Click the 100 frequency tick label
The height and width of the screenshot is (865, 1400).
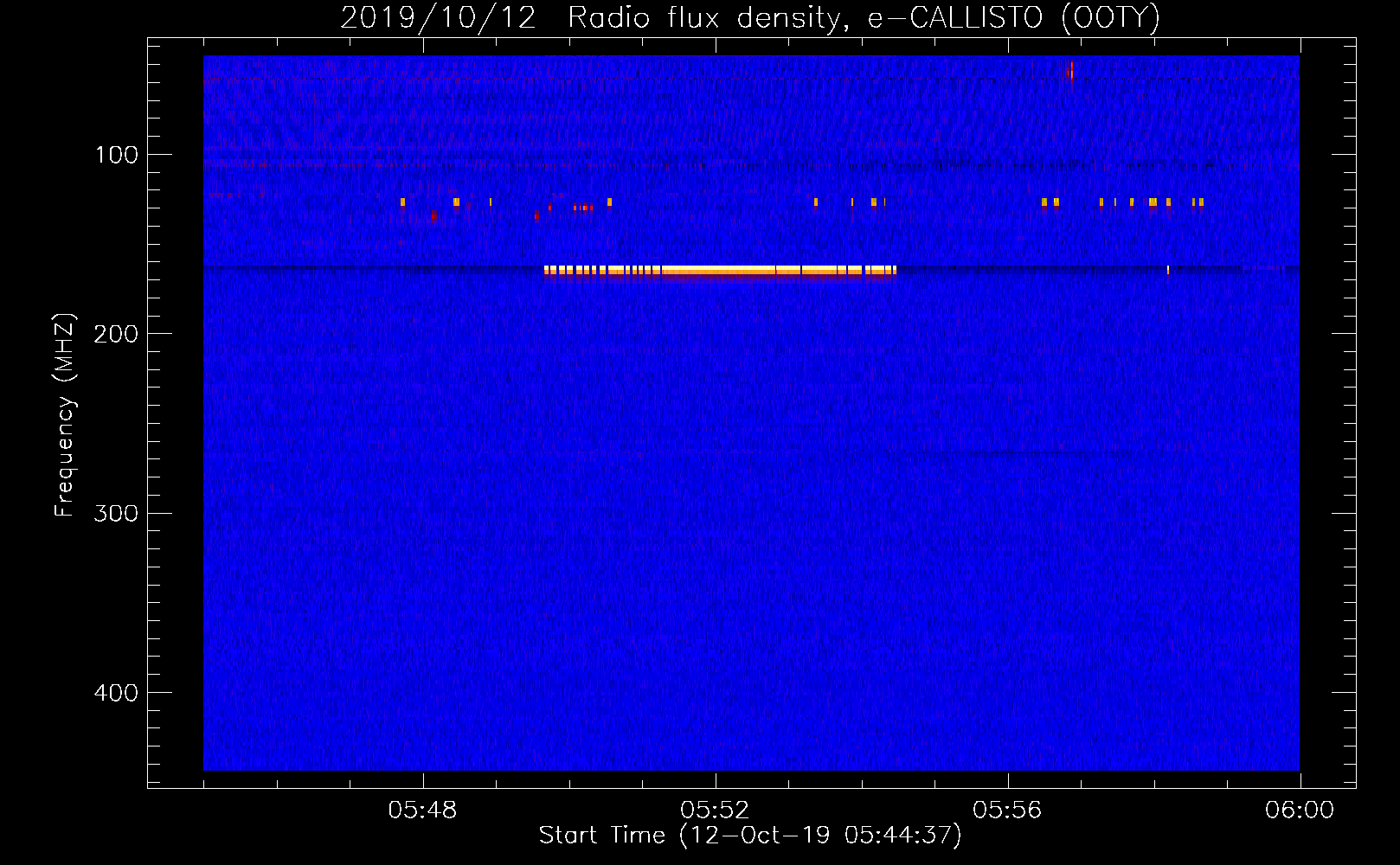[x=117, y=155]
